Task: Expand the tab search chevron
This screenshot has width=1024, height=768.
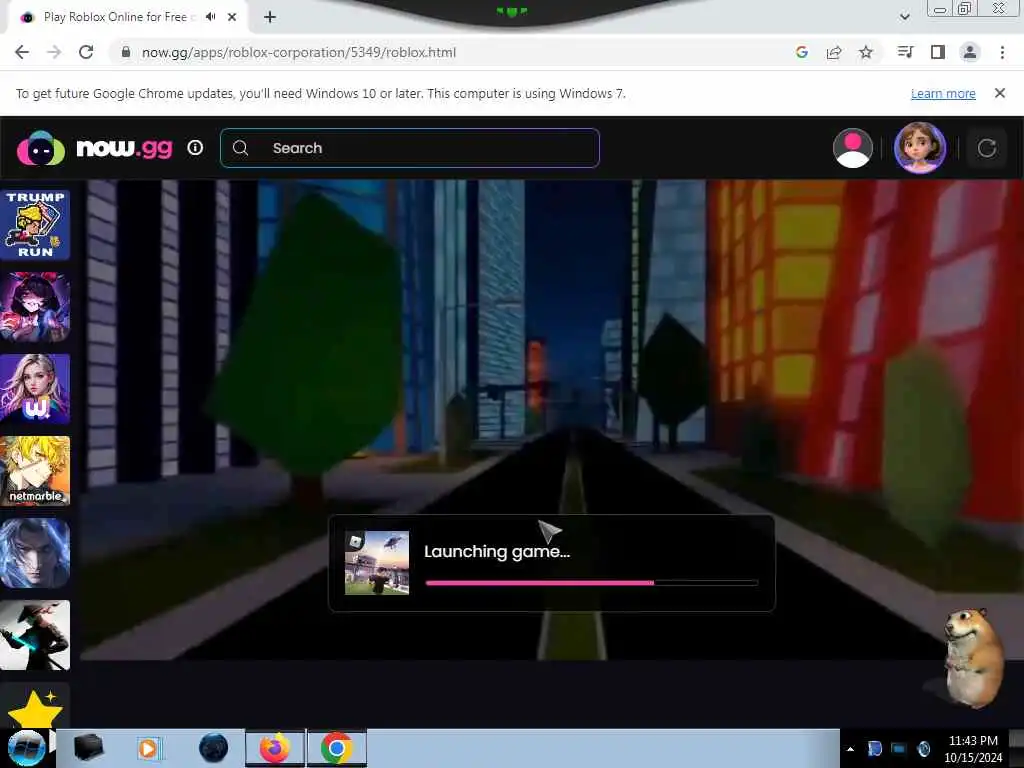Action: pyautogui.click(x=904, y=17)
